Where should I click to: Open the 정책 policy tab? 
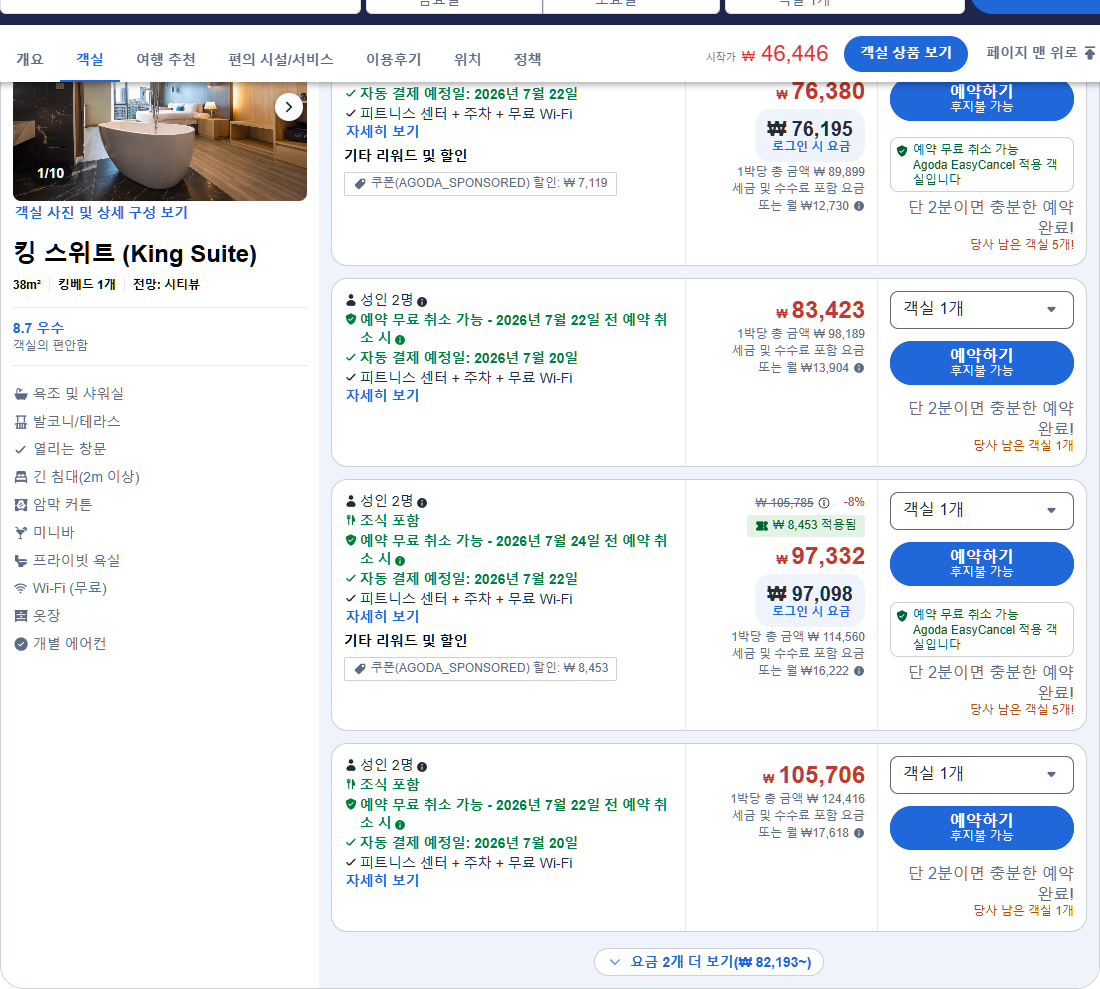pyautogui.click(x=528, y=60)
